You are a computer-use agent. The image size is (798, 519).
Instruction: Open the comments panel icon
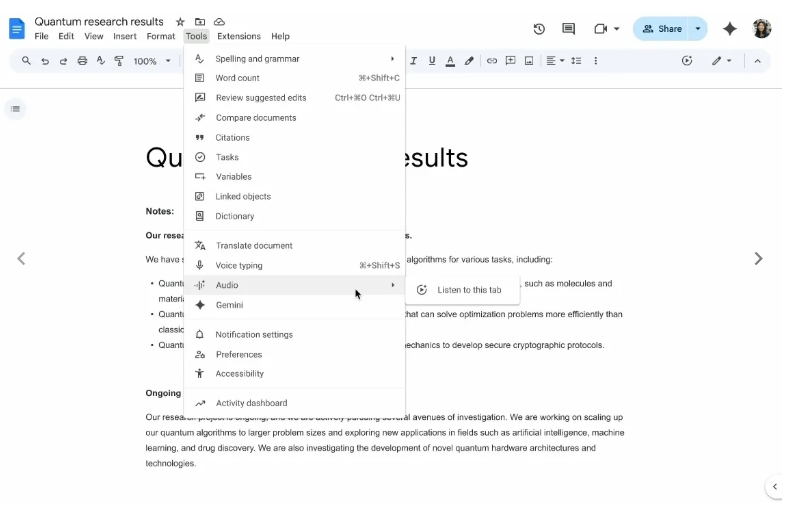click(x=568, y=29)
